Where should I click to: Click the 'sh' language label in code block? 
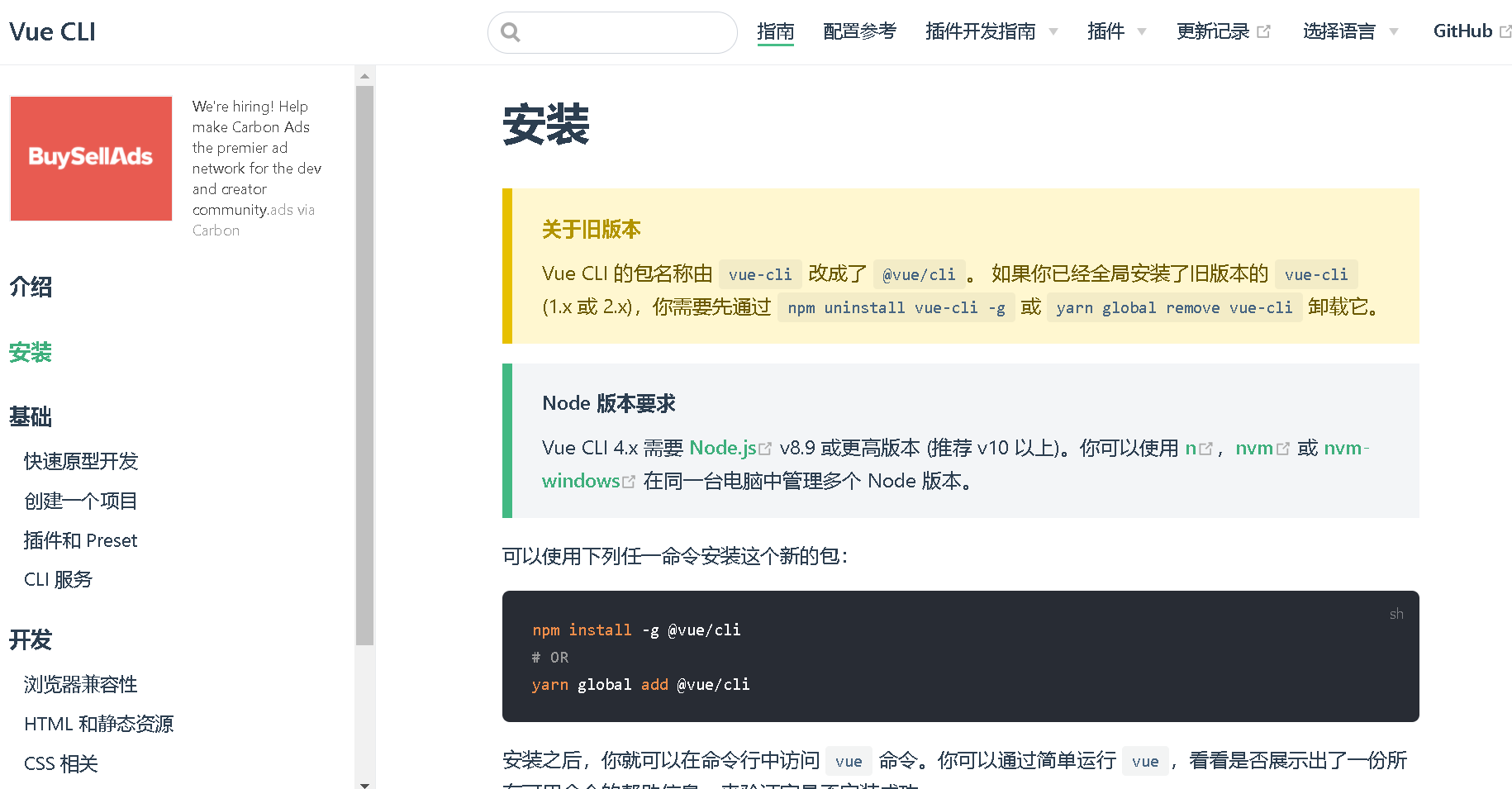click(1396, 614)
